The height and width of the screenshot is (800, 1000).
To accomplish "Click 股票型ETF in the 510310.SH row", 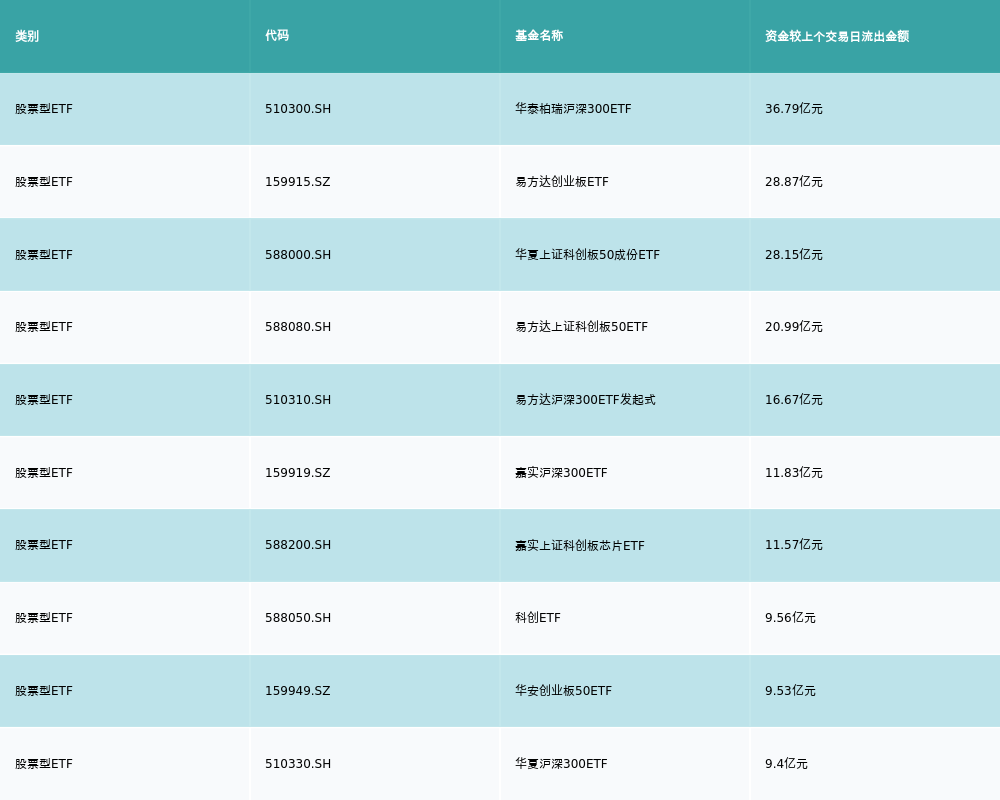I will pos(44,400).
